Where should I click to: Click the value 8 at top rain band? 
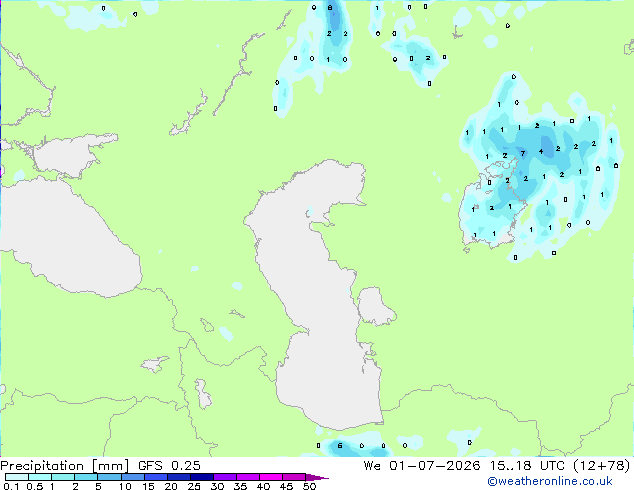pyautogui.click(x=330, y=8)
